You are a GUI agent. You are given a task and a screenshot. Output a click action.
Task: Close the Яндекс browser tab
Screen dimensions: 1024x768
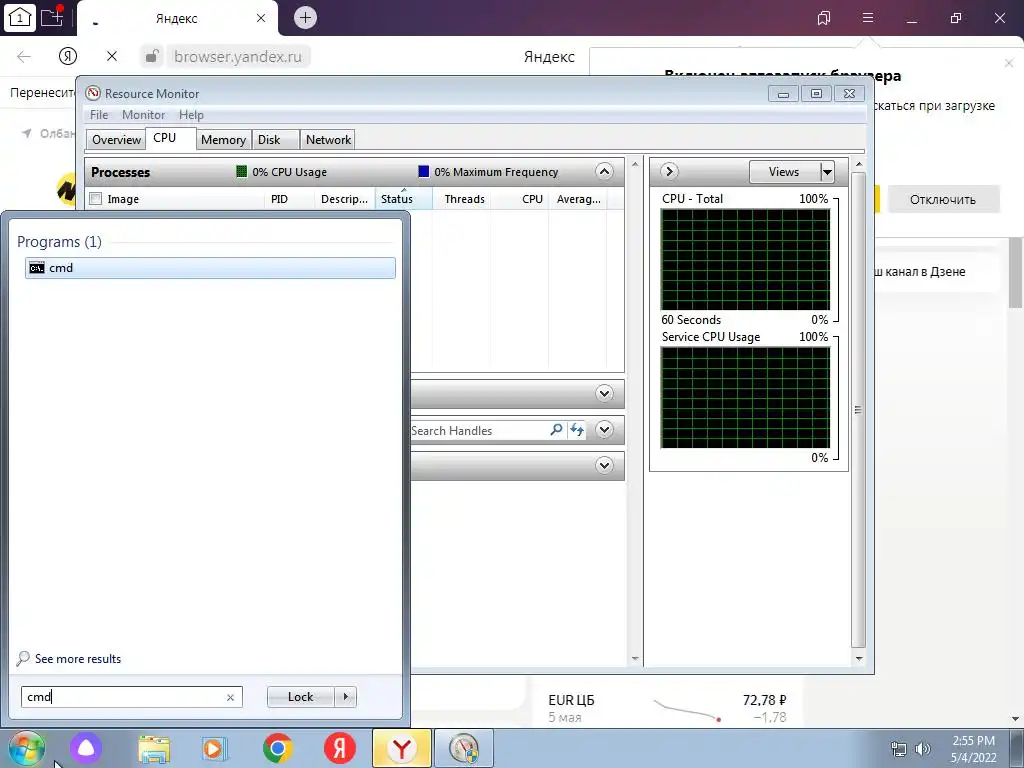[261, 18]
